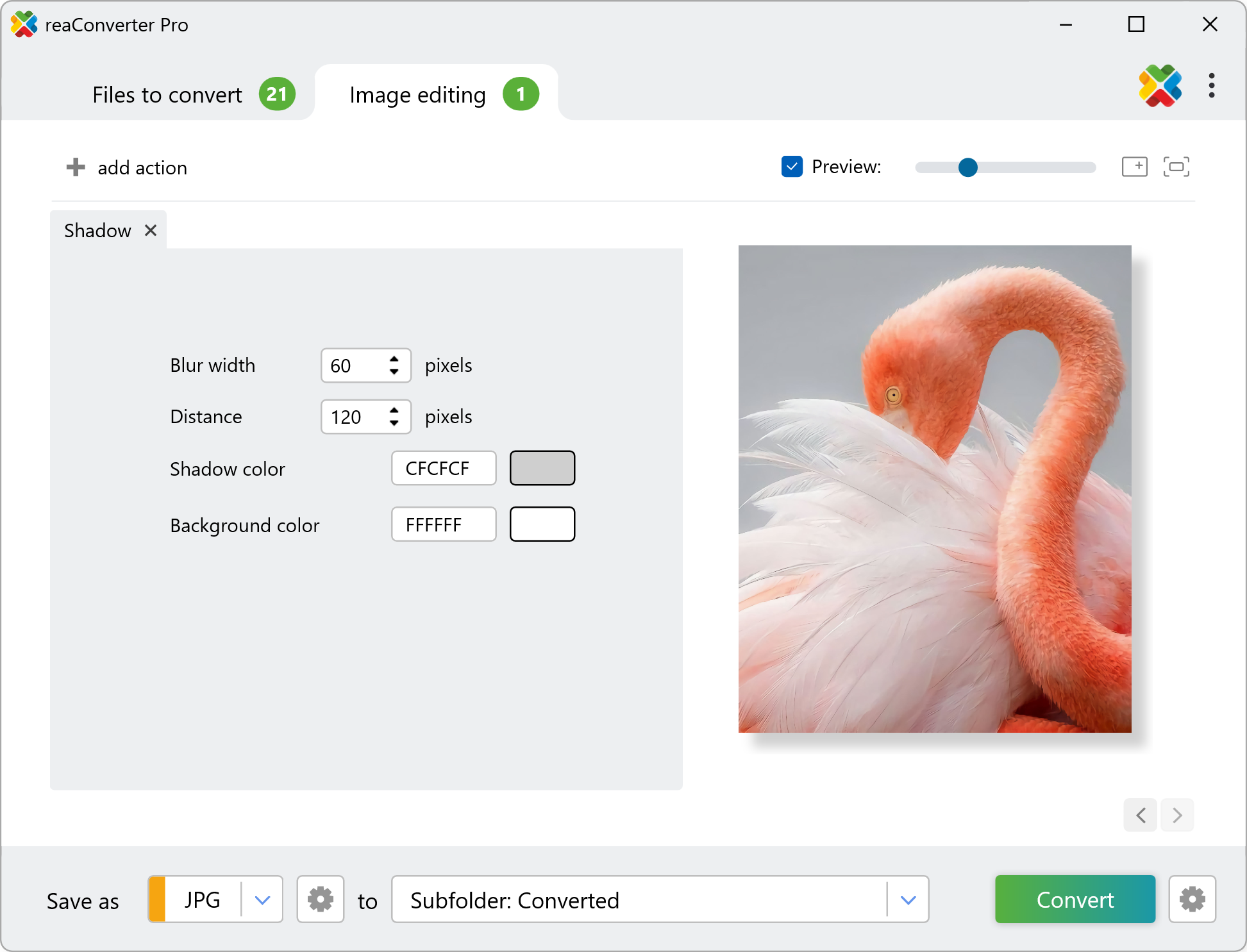Viewport: 1247px width, 952px height.
Task: Click the plus icon beside add action
Action: [x=76, y=167]
